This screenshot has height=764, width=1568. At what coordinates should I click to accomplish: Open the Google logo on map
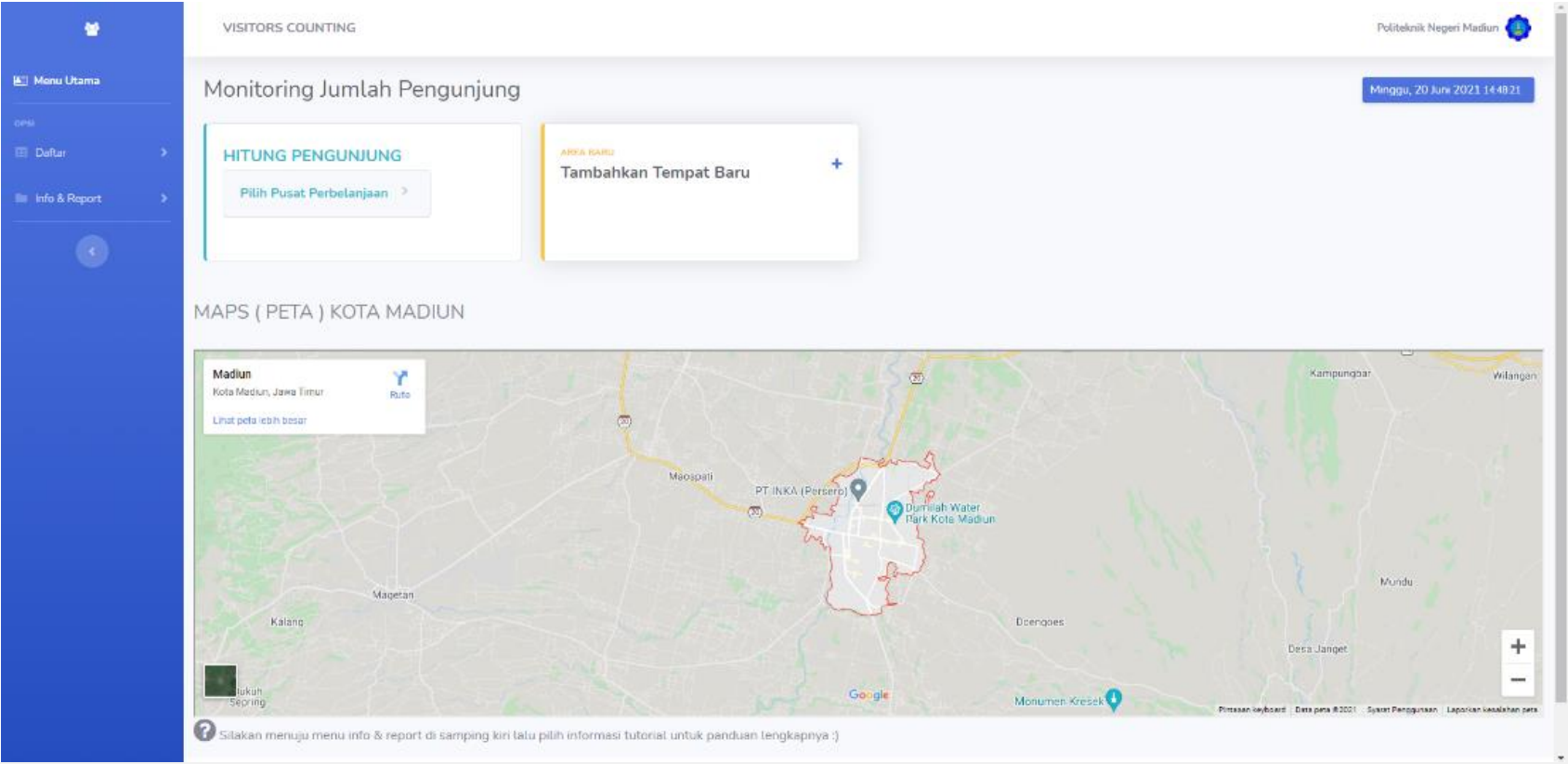tap(869, 694)
